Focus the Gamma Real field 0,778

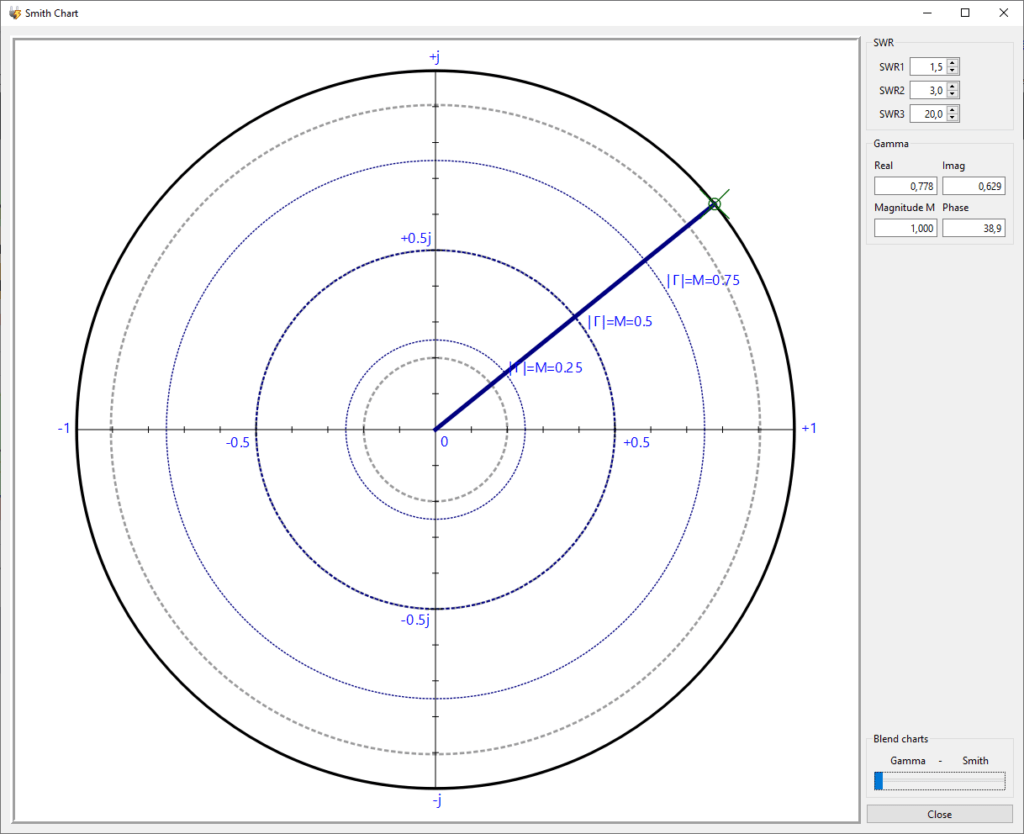click(x=905, y=186)
